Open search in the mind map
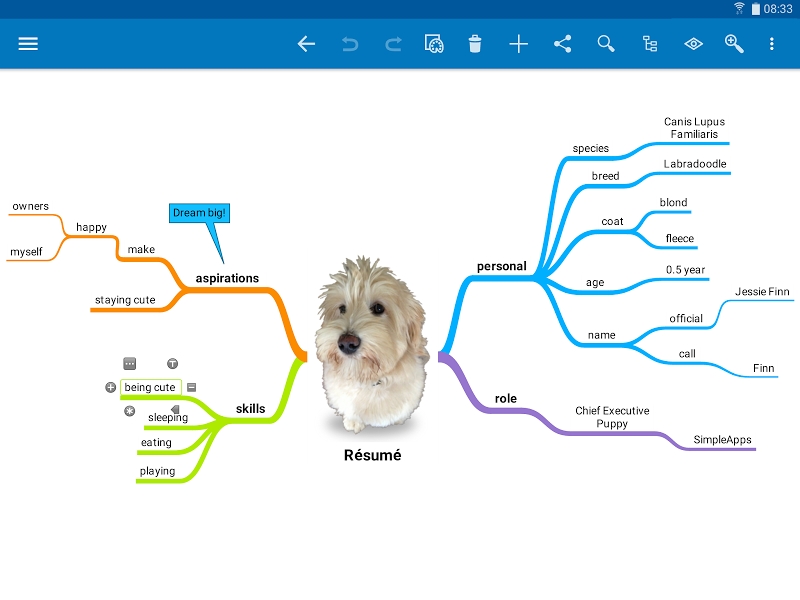 click(x=605, y=44)
